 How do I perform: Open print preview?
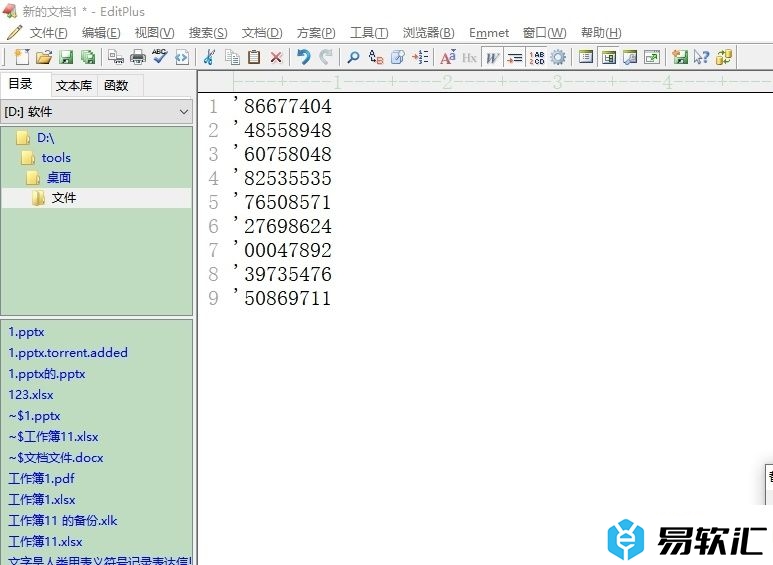click(116, 58)
